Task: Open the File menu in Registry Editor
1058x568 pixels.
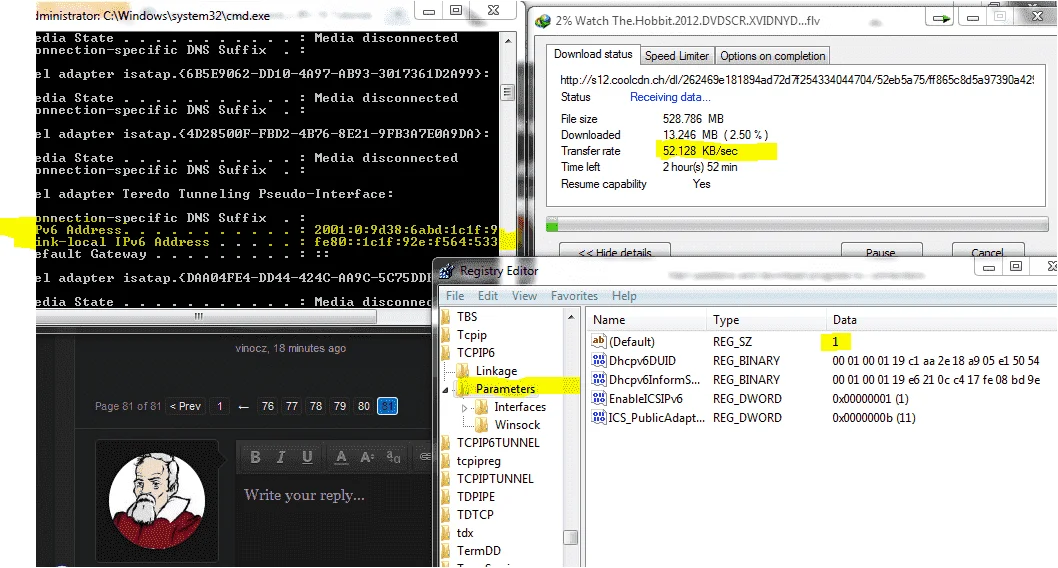Action: click(x=455, y=295)
